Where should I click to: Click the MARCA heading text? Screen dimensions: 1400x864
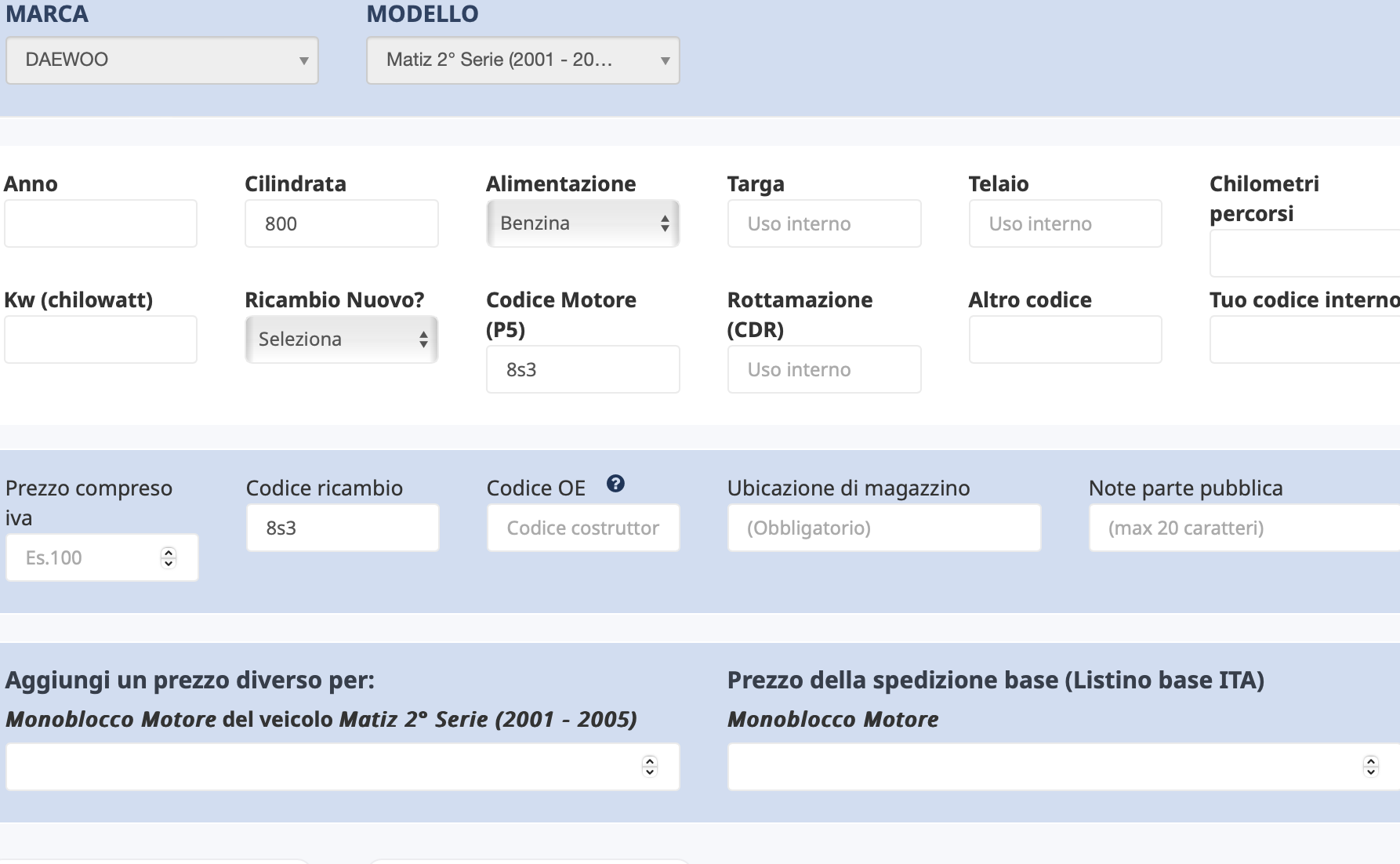[47, 13]
